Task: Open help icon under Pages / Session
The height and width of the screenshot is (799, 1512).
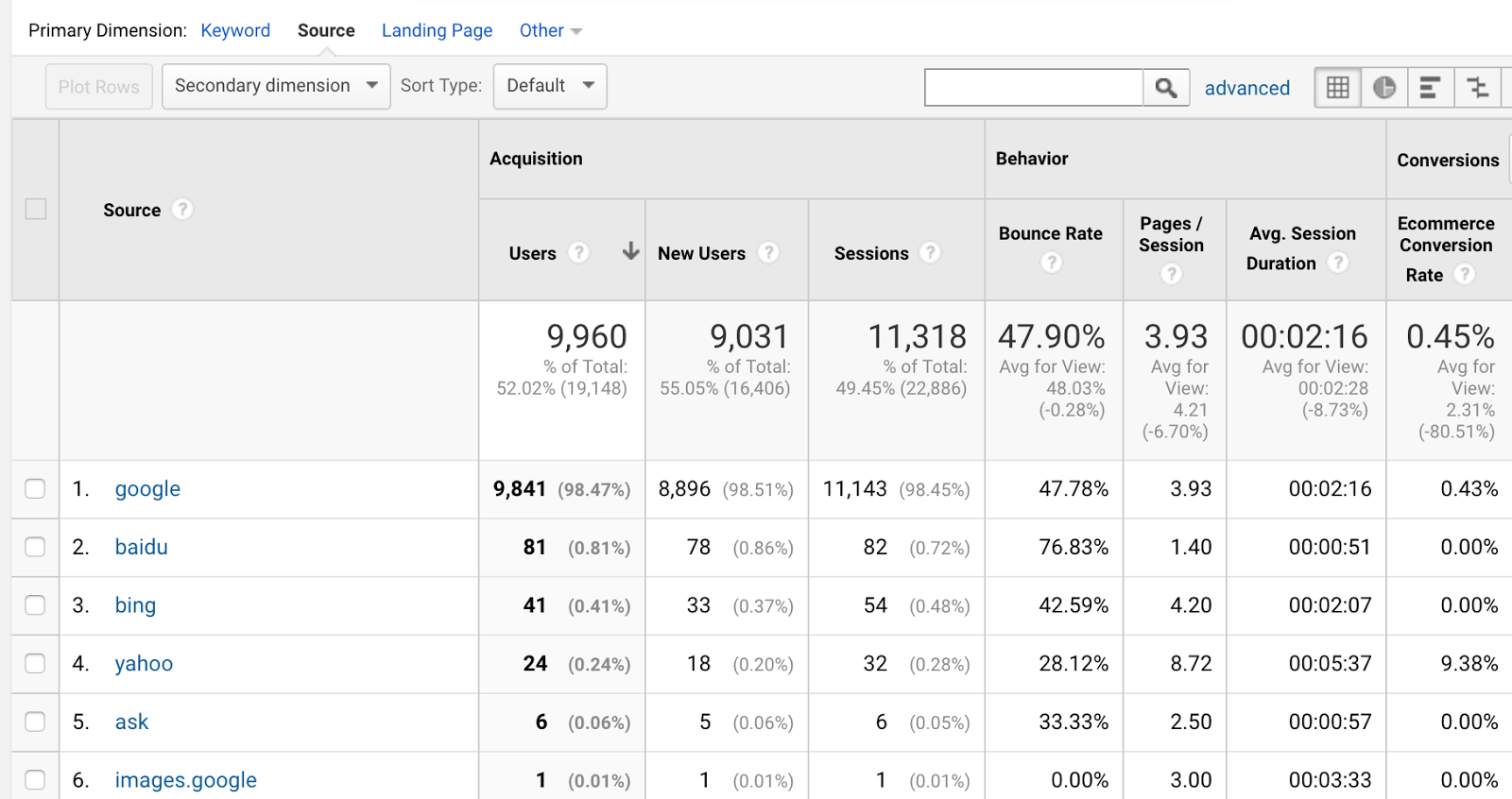Action: pyautogui.click(x=1172, y=274)
